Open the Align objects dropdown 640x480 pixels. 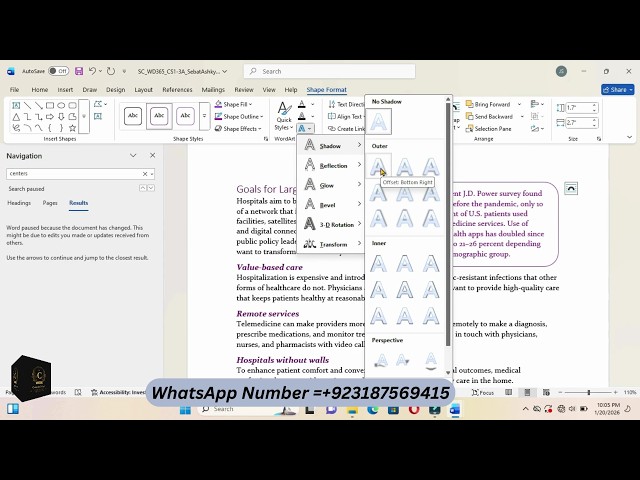[537, 104]
